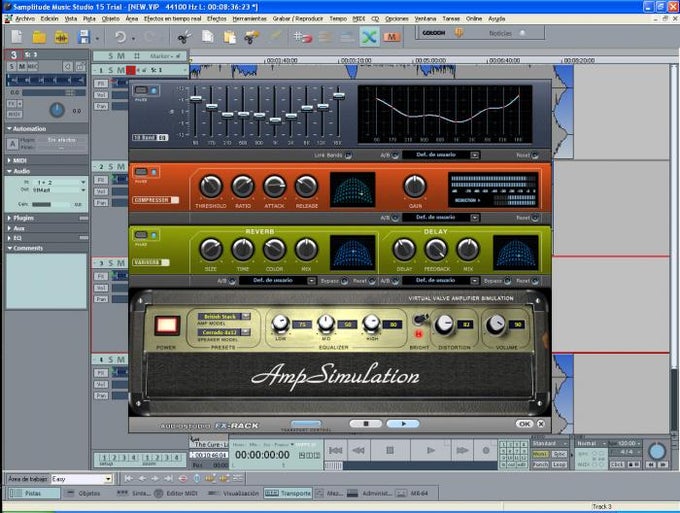Click the Goldon logo in toolbar
The image size is (680, 513).
point(434,33)
